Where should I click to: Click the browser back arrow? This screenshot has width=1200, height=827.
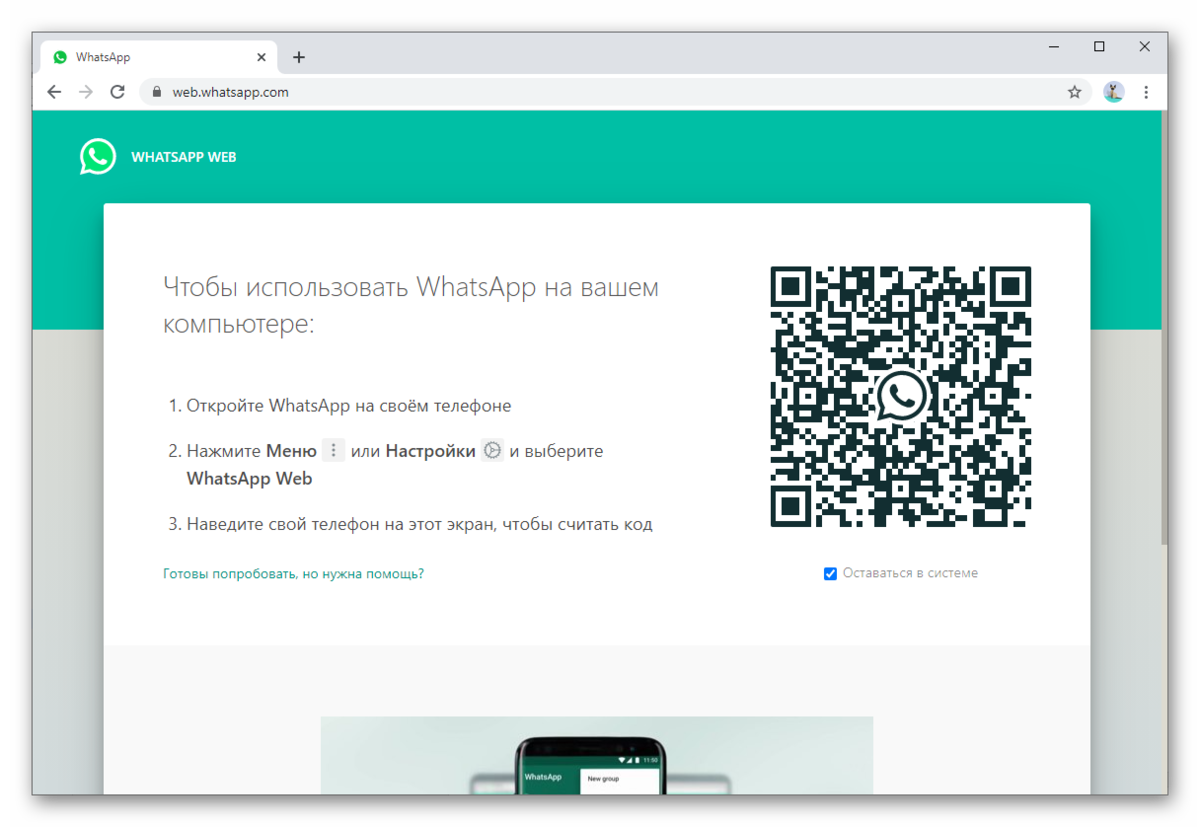54,92
